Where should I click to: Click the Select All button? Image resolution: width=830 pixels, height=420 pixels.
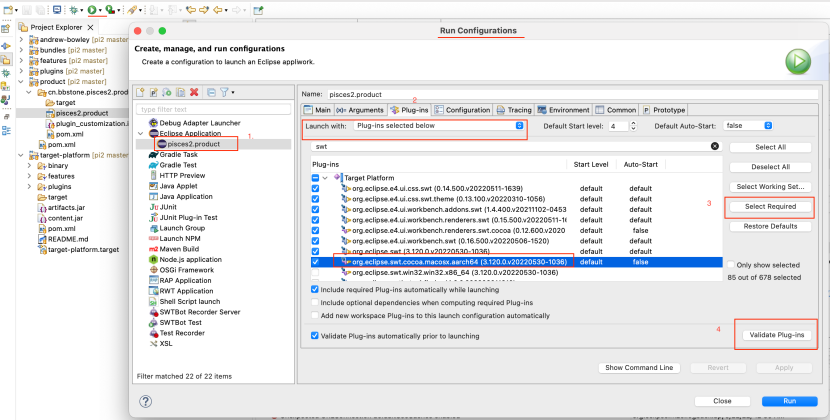click(770, 147)
